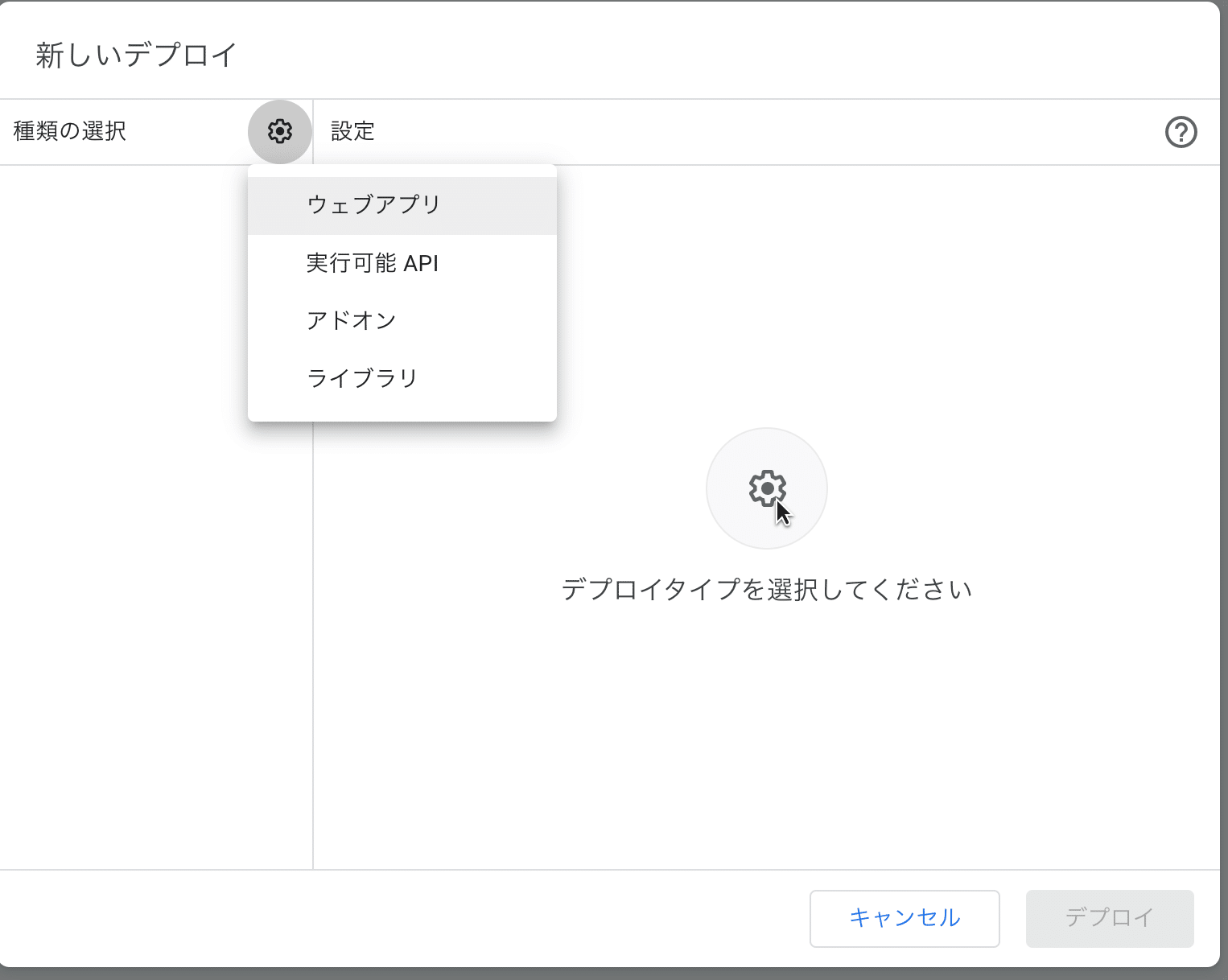Click the greyed-out デプロイ button
This screenshot has height=980, width=1228.
[1109, 918]
